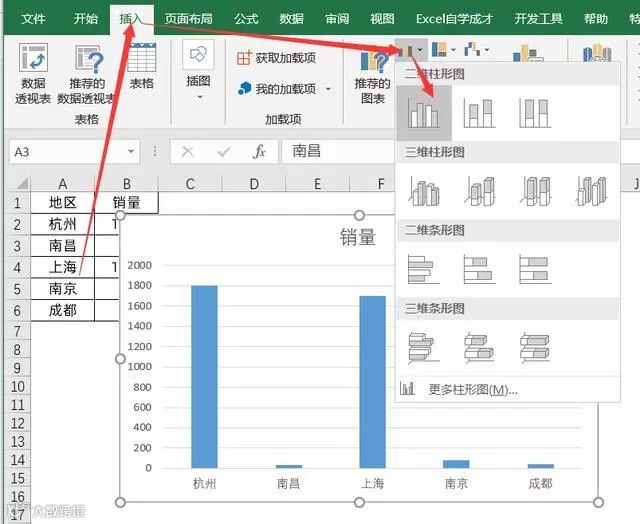The height and width of the screenshot is (524, 640).
Task: Select 2-D clustered column chart
Action: click(x=424, y=113)
